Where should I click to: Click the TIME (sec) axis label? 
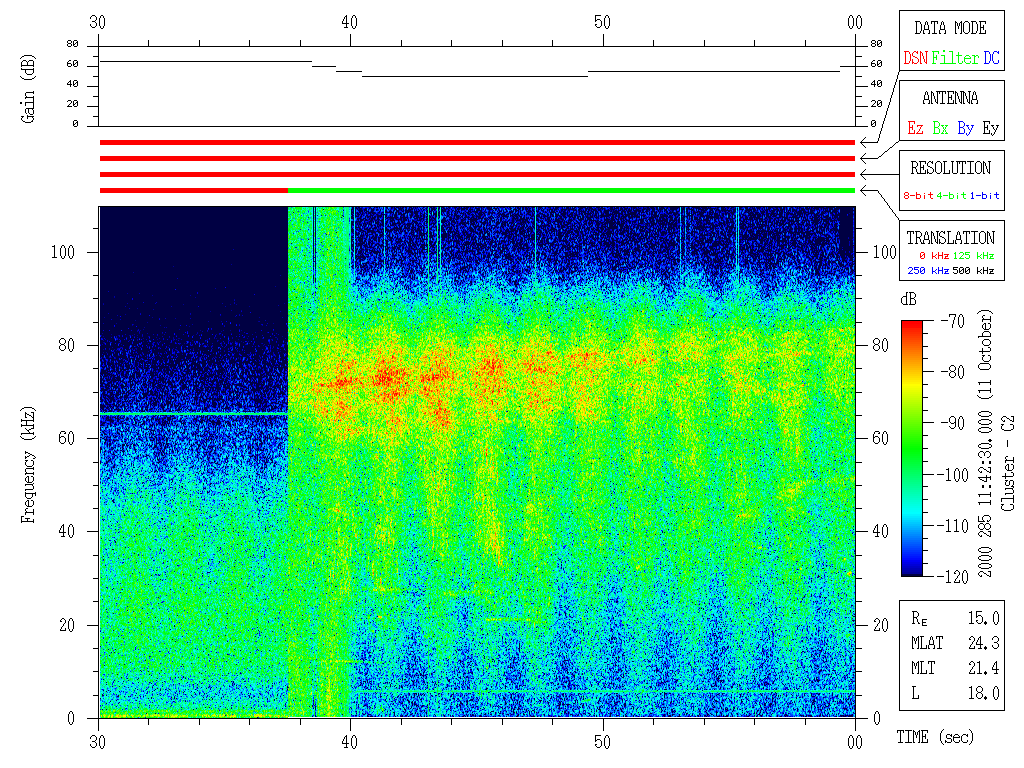933,738
